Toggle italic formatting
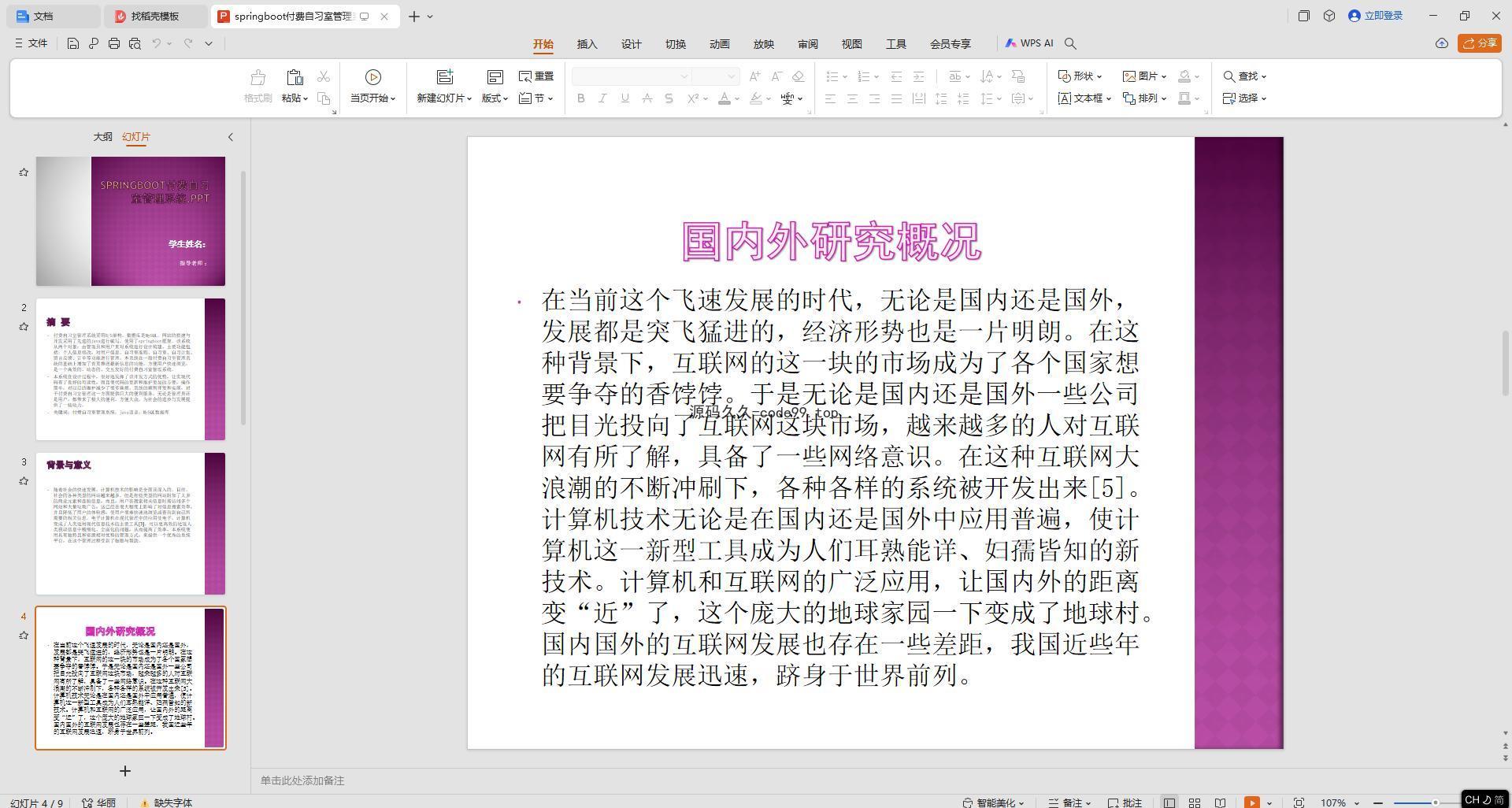This screenshot has width=1512, height=808. [x=602, y=98]
